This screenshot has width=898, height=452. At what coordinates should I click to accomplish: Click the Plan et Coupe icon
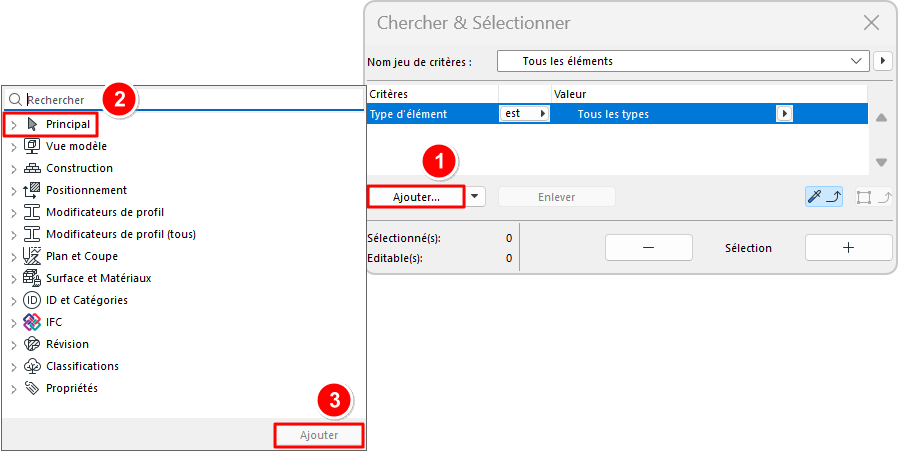pos(31,256)
